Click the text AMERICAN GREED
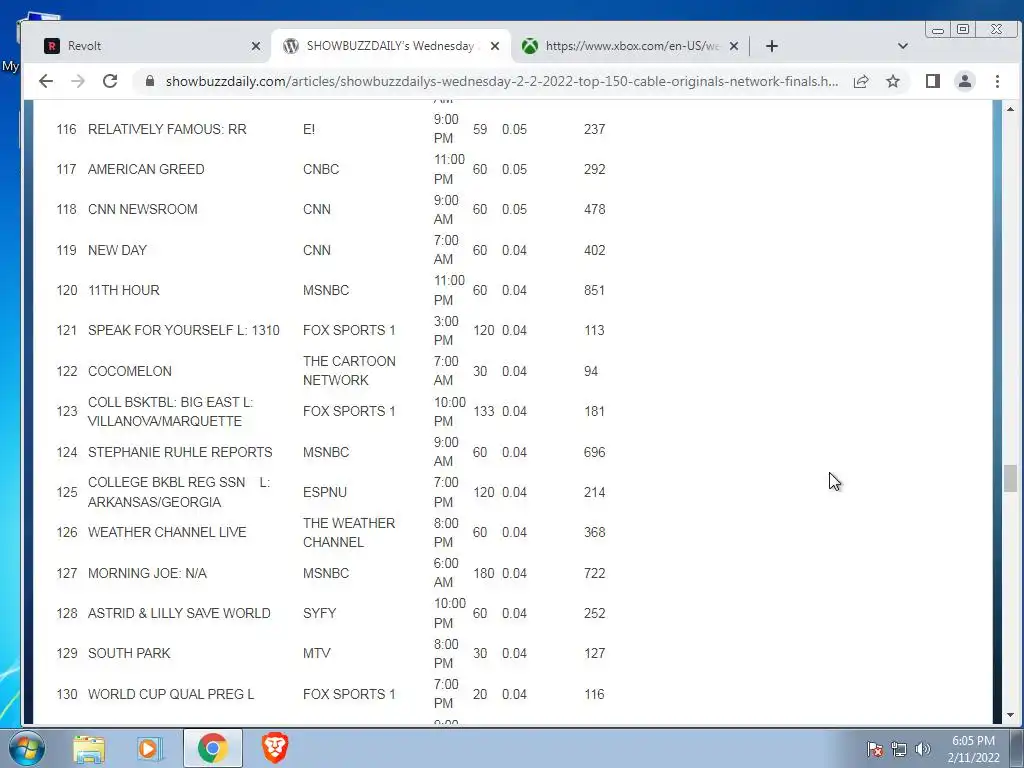Image resolution: width=1024 pixels, height=768 pixels. click(146, 169)
